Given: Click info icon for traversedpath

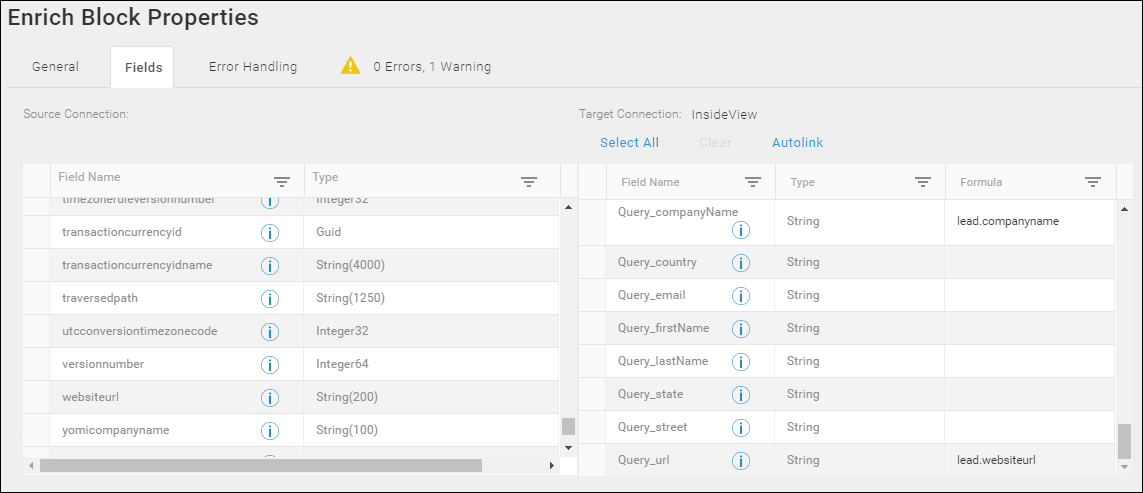Looking at the screenshot, I should point(270,298).
